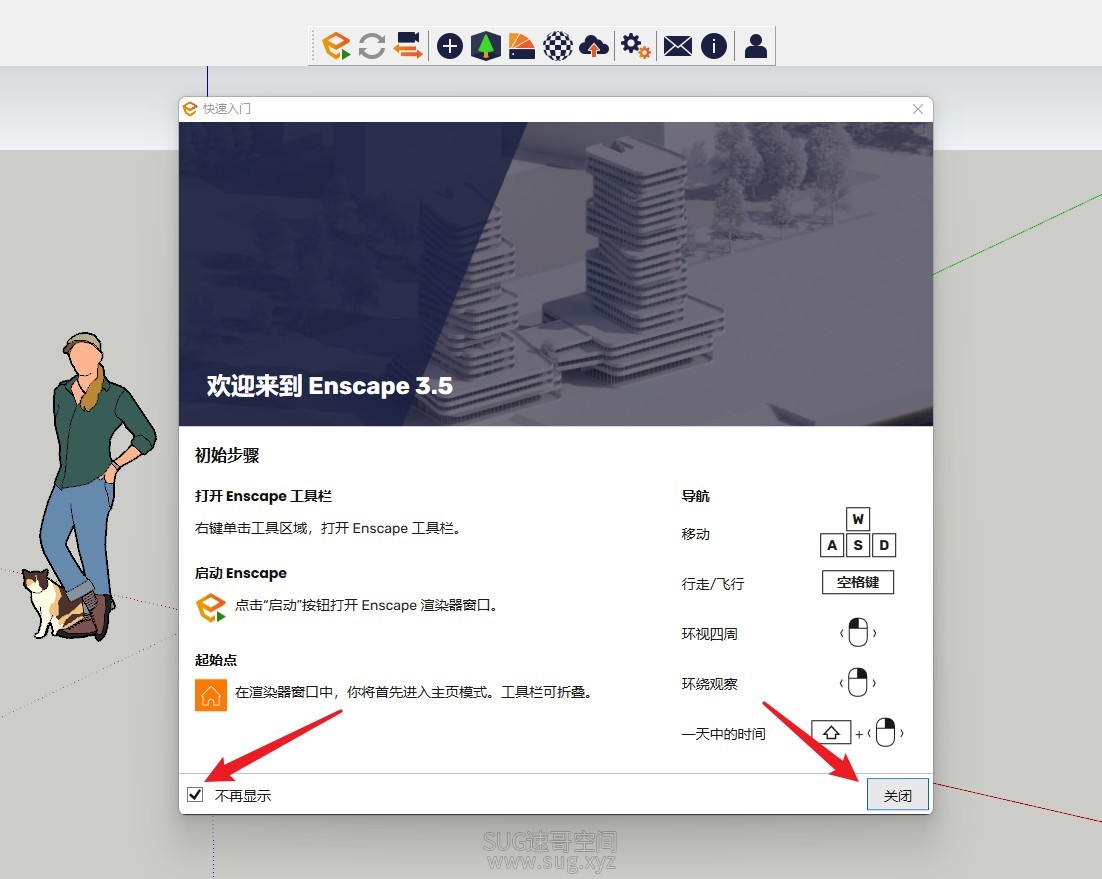Screen dimensions: 1102x879
Task: Click the 初始步骤 heading
Action: [x=227, y=455]
